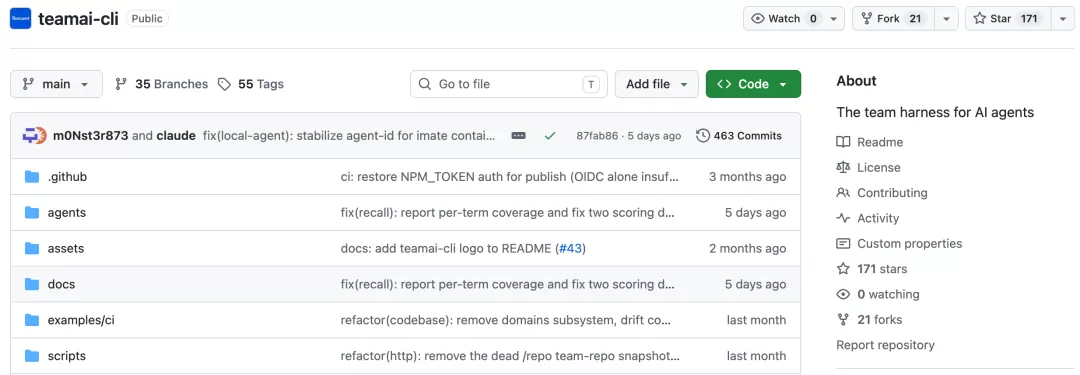Expand commit details ellipsis button
This screenshot has height=375, width=1080.
tap(519, 136)
